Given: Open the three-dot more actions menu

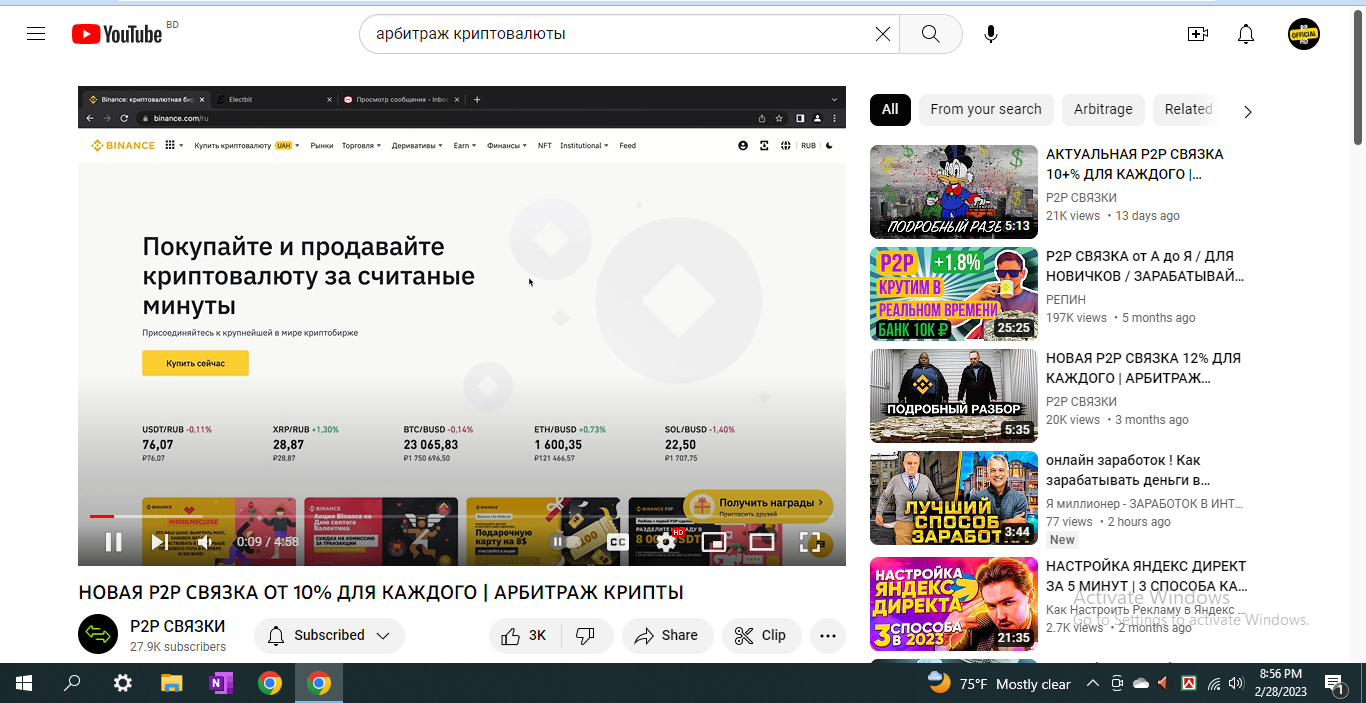Looking at the screenshot, I should (x=828, y=636).
